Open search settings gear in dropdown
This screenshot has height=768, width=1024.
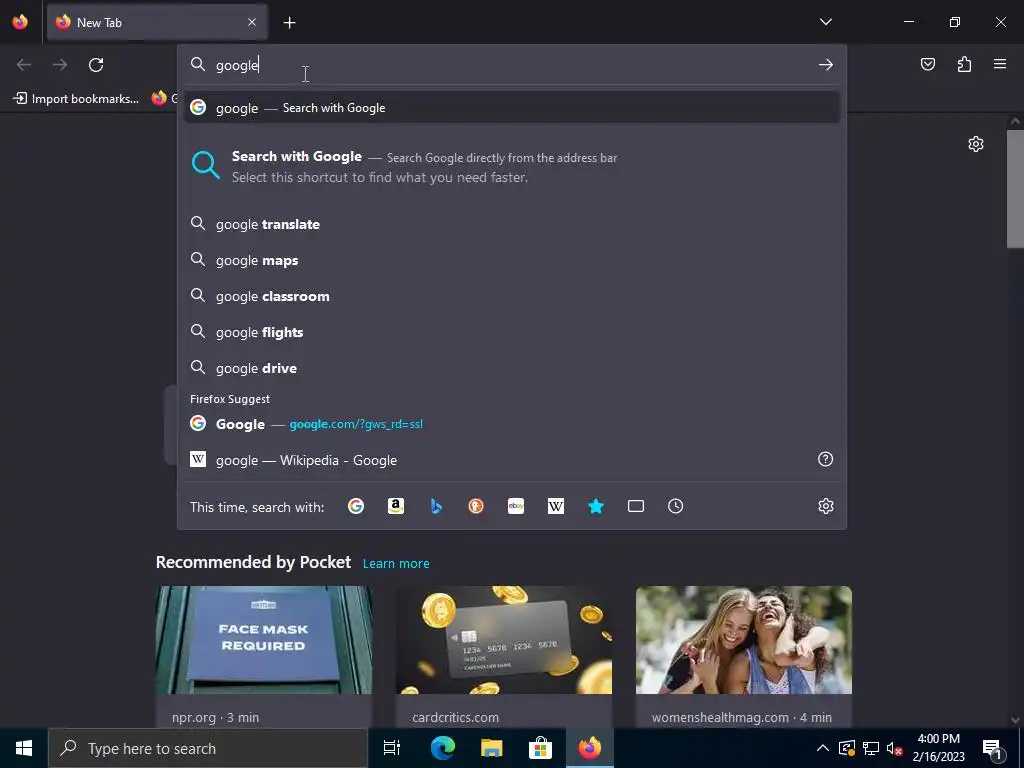(826, 506)
